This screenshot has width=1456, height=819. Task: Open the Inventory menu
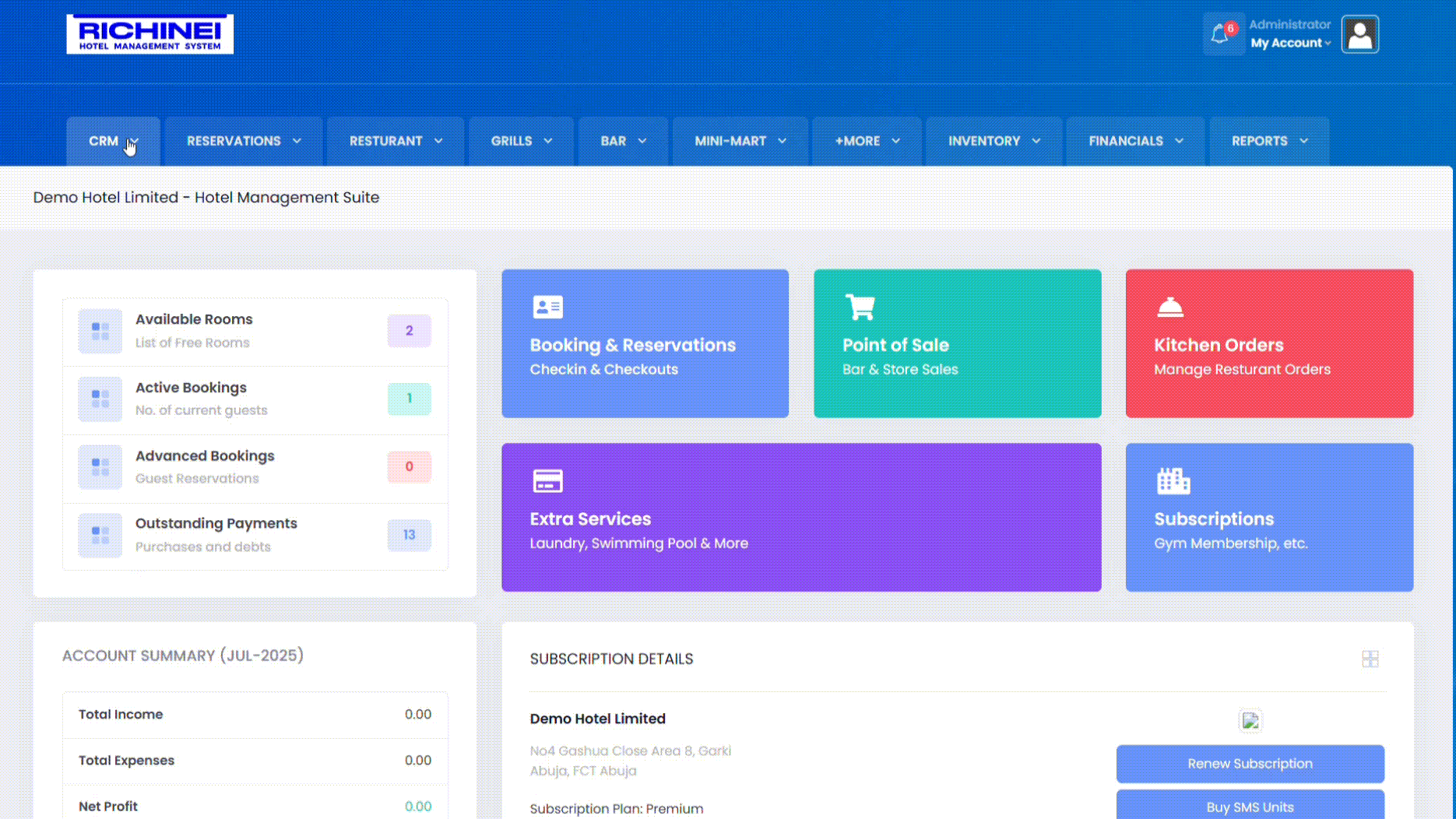pos(994,141)
